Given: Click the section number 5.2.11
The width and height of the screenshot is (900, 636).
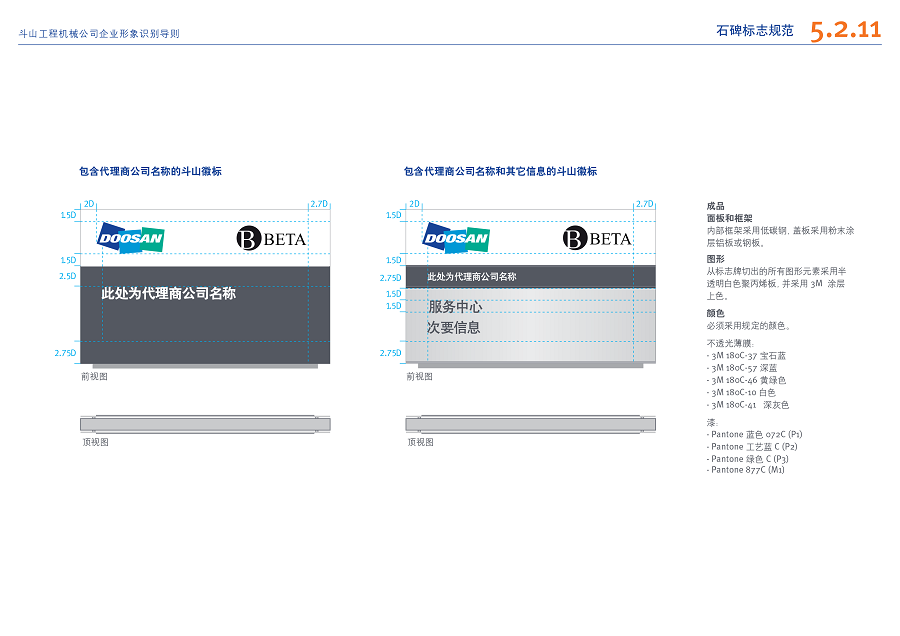Looking at the screenshot, I should tap(845, 30).
